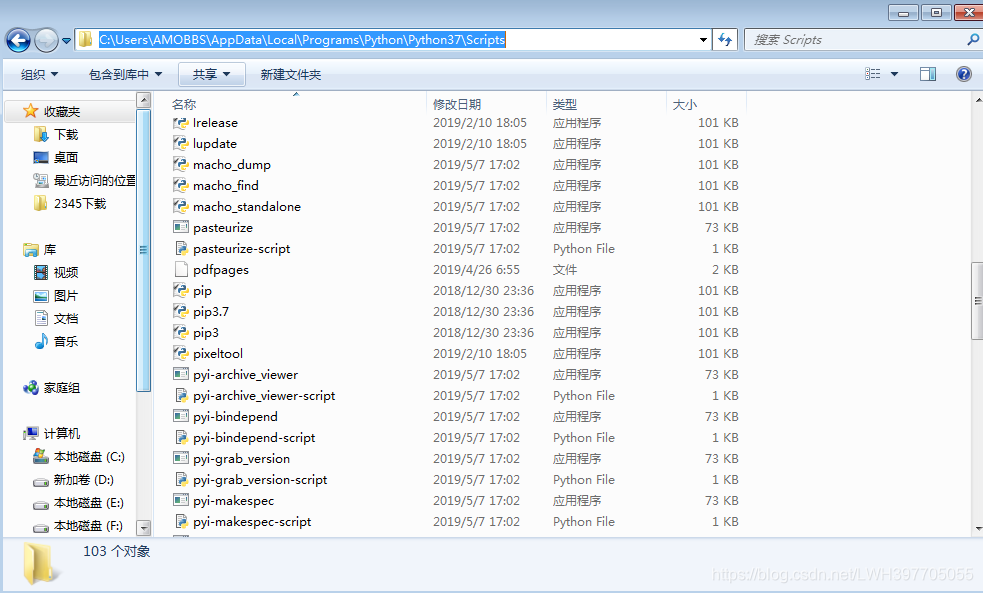The width and height of the screenshot is (983, 593).
Task: Open the recent locations dropdown arrow
Action: [x=66, y=41]
